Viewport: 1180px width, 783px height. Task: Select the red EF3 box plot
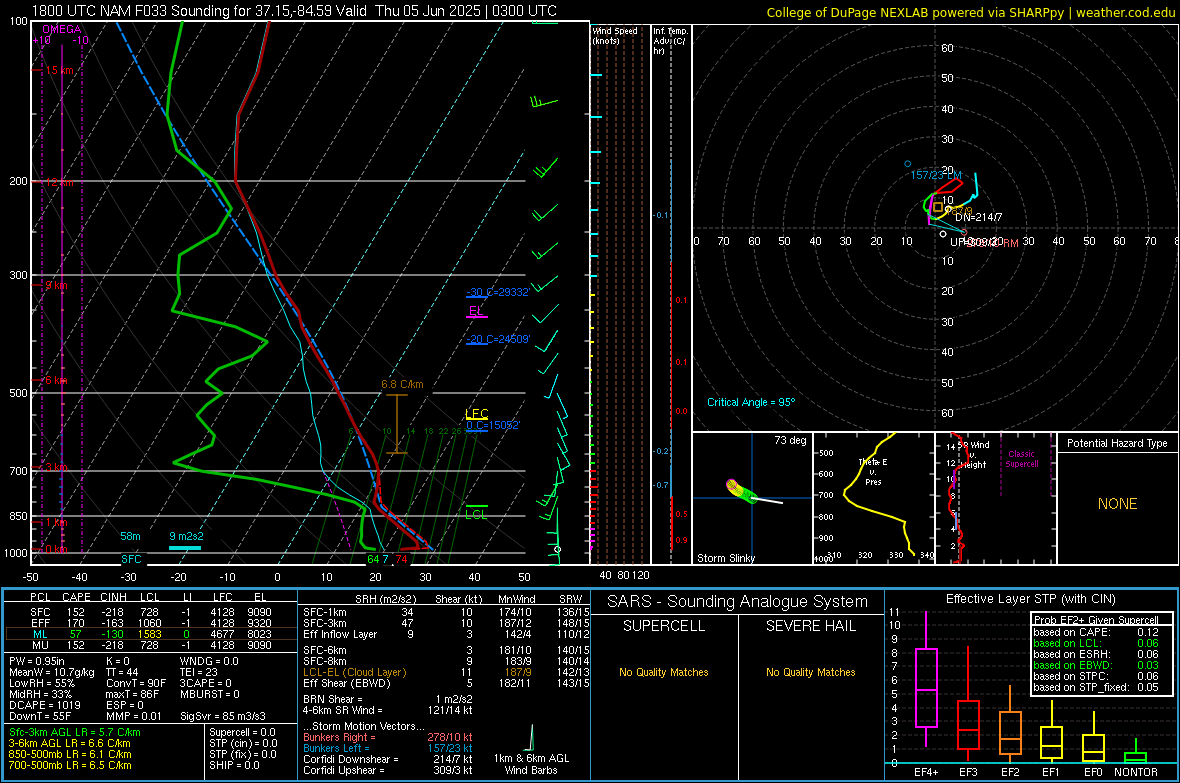tap(968, 704)
